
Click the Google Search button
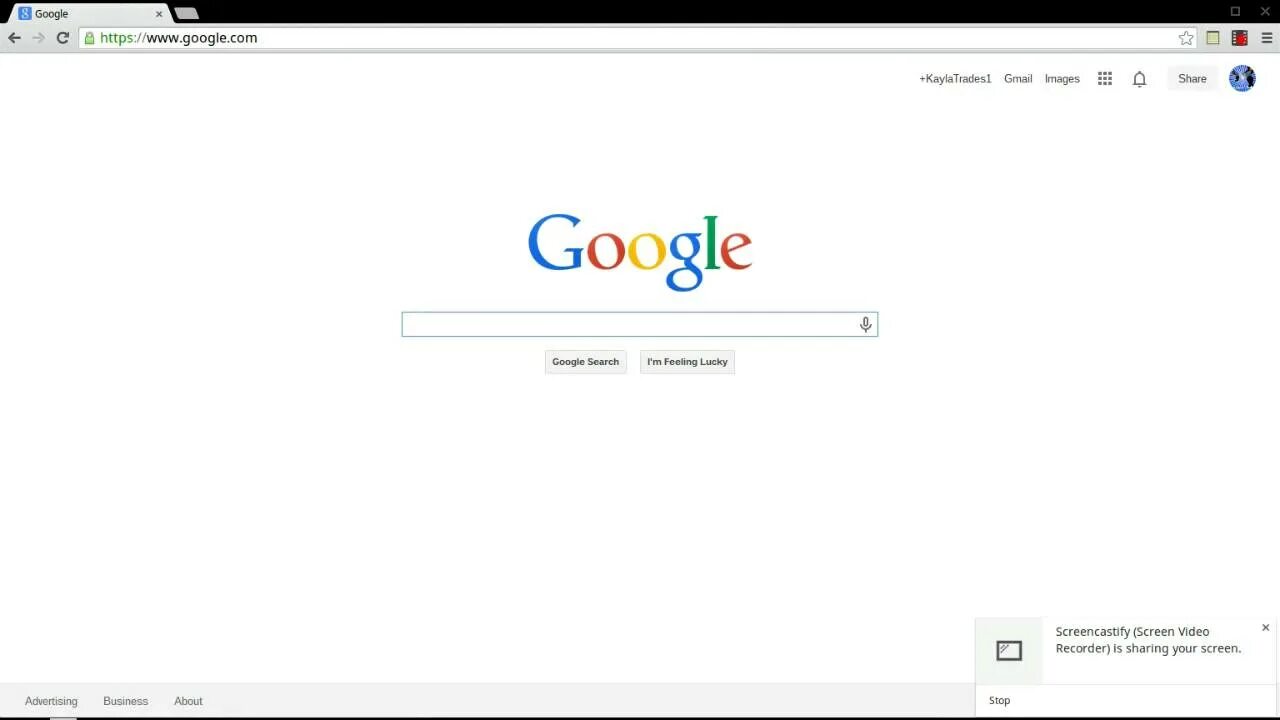(586, 362)
